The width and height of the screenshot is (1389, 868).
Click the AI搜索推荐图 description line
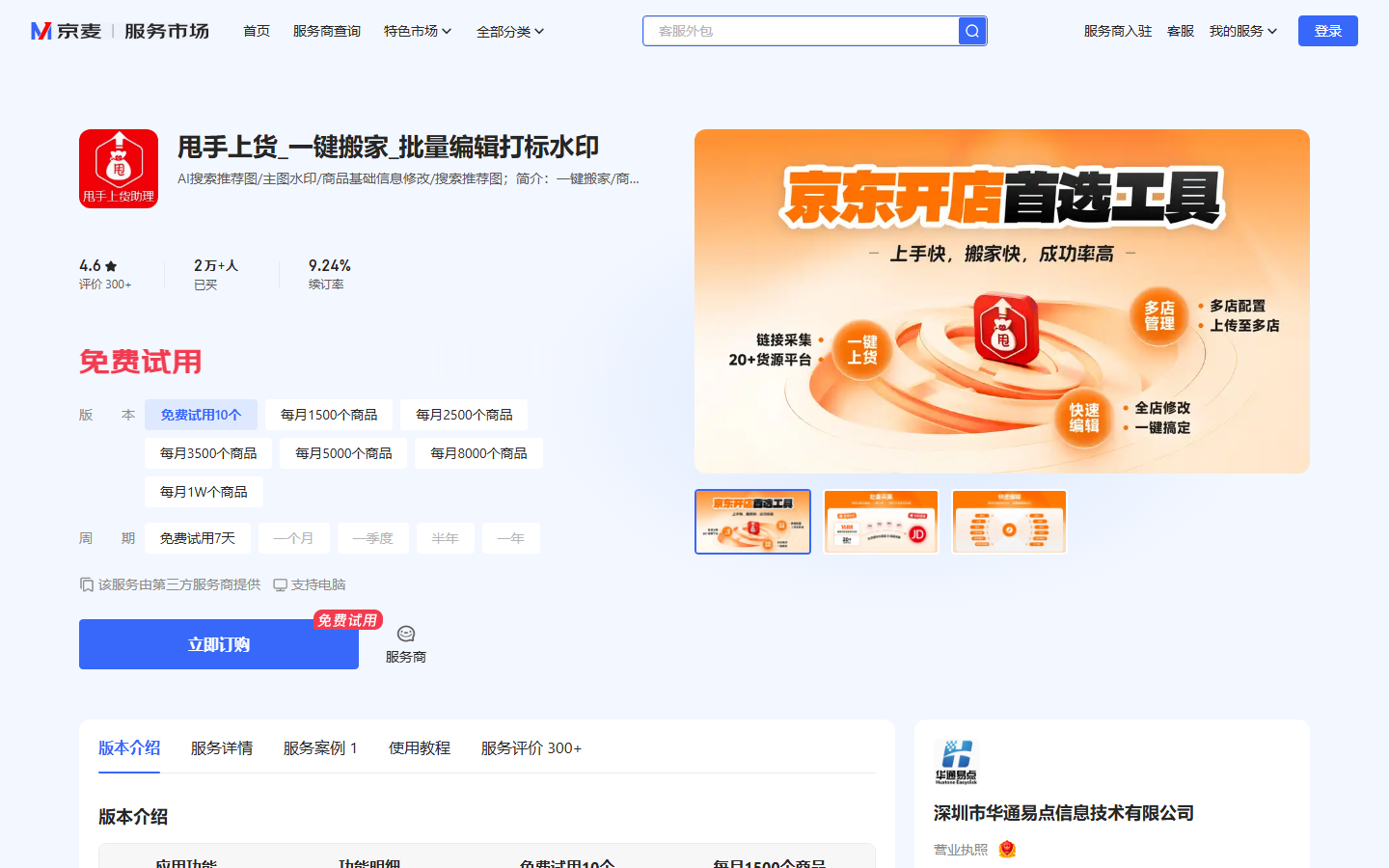tap(408, 178)
